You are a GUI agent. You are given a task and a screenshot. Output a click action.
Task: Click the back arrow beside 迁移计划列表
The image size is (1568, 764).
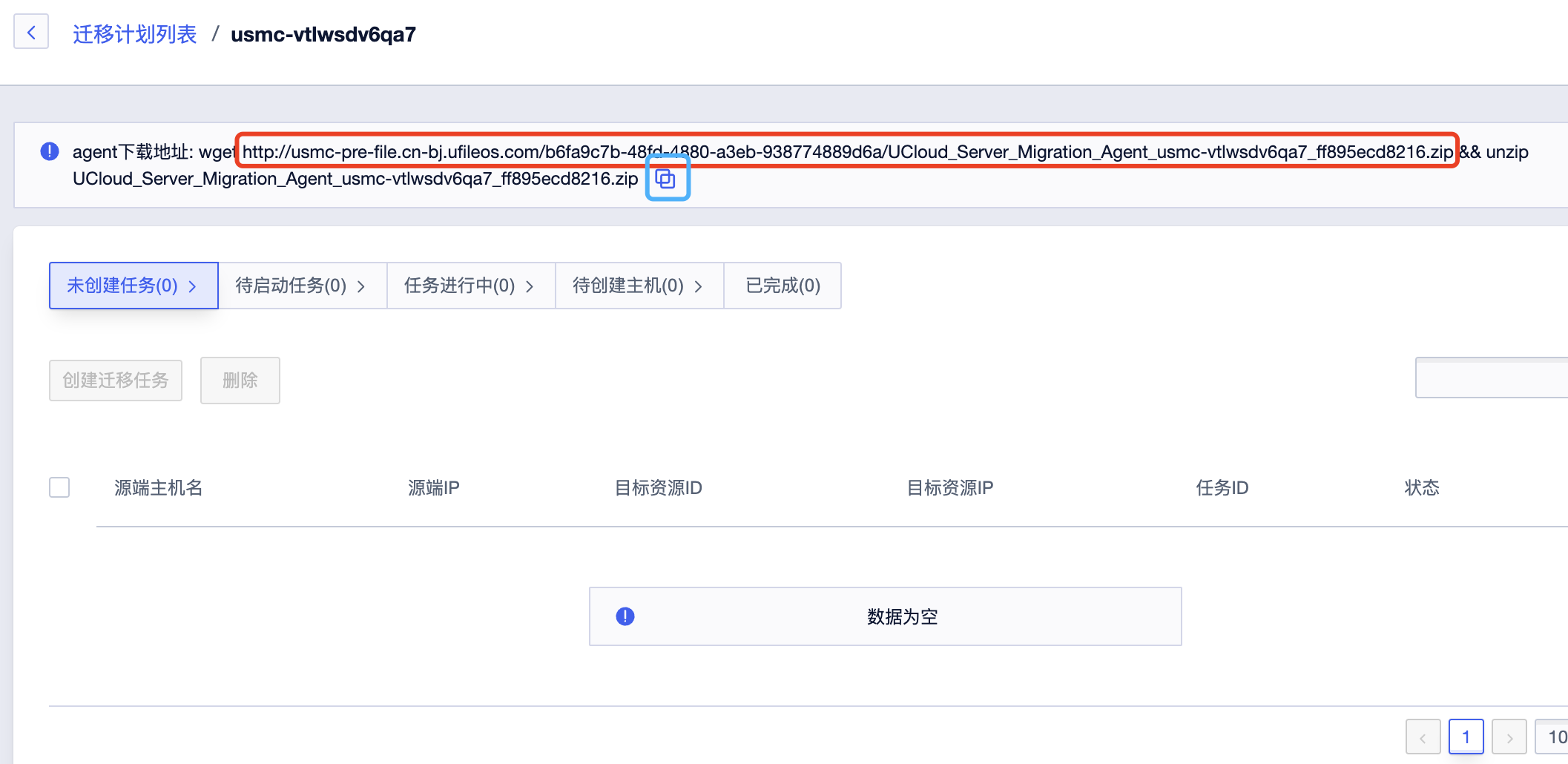[31, 31]
